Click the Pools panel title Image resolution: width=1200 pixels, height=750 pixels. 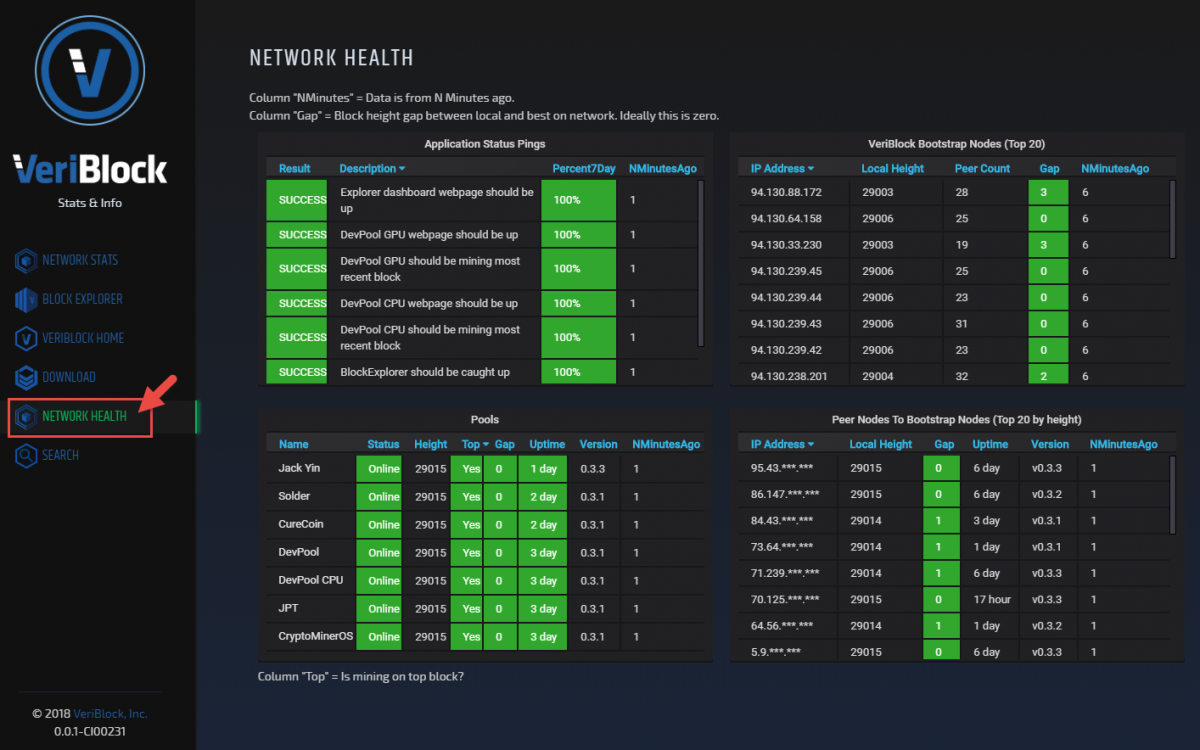pyautogui.click(x=484, y=420)
